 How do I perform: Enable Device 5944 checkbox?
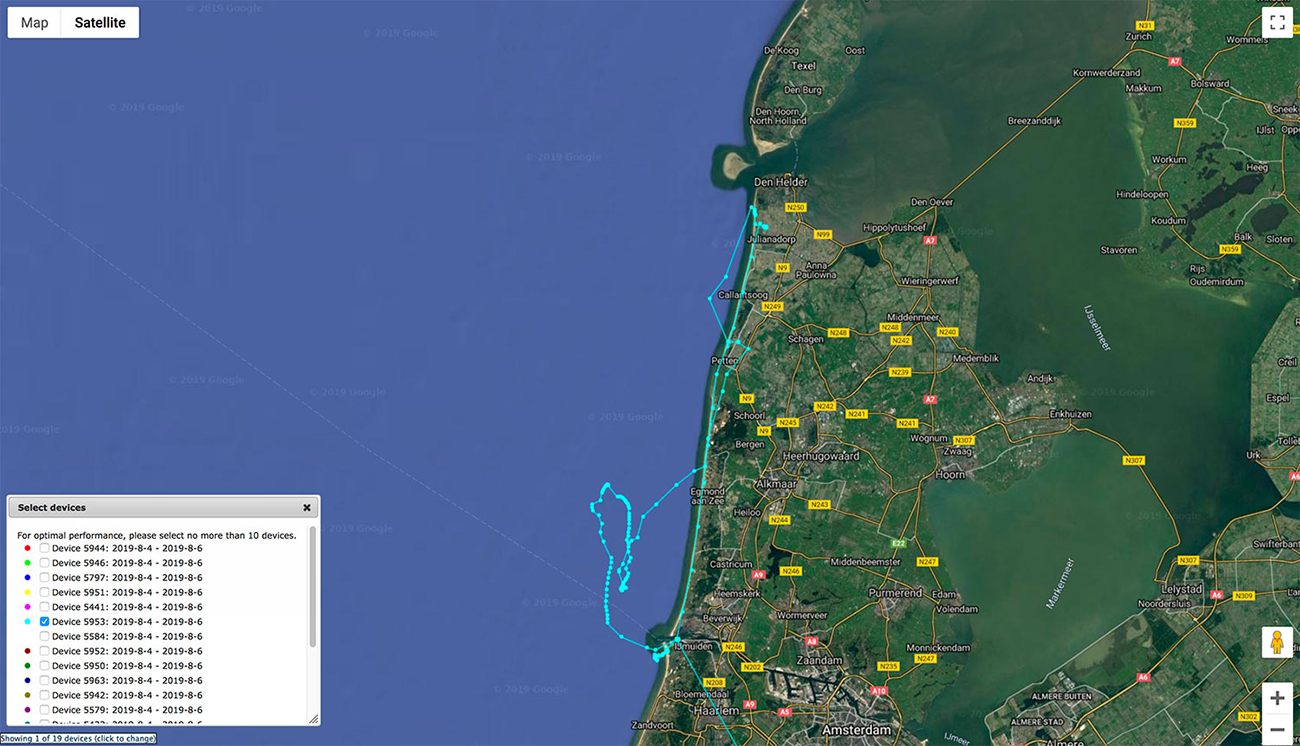coord(45,548)
